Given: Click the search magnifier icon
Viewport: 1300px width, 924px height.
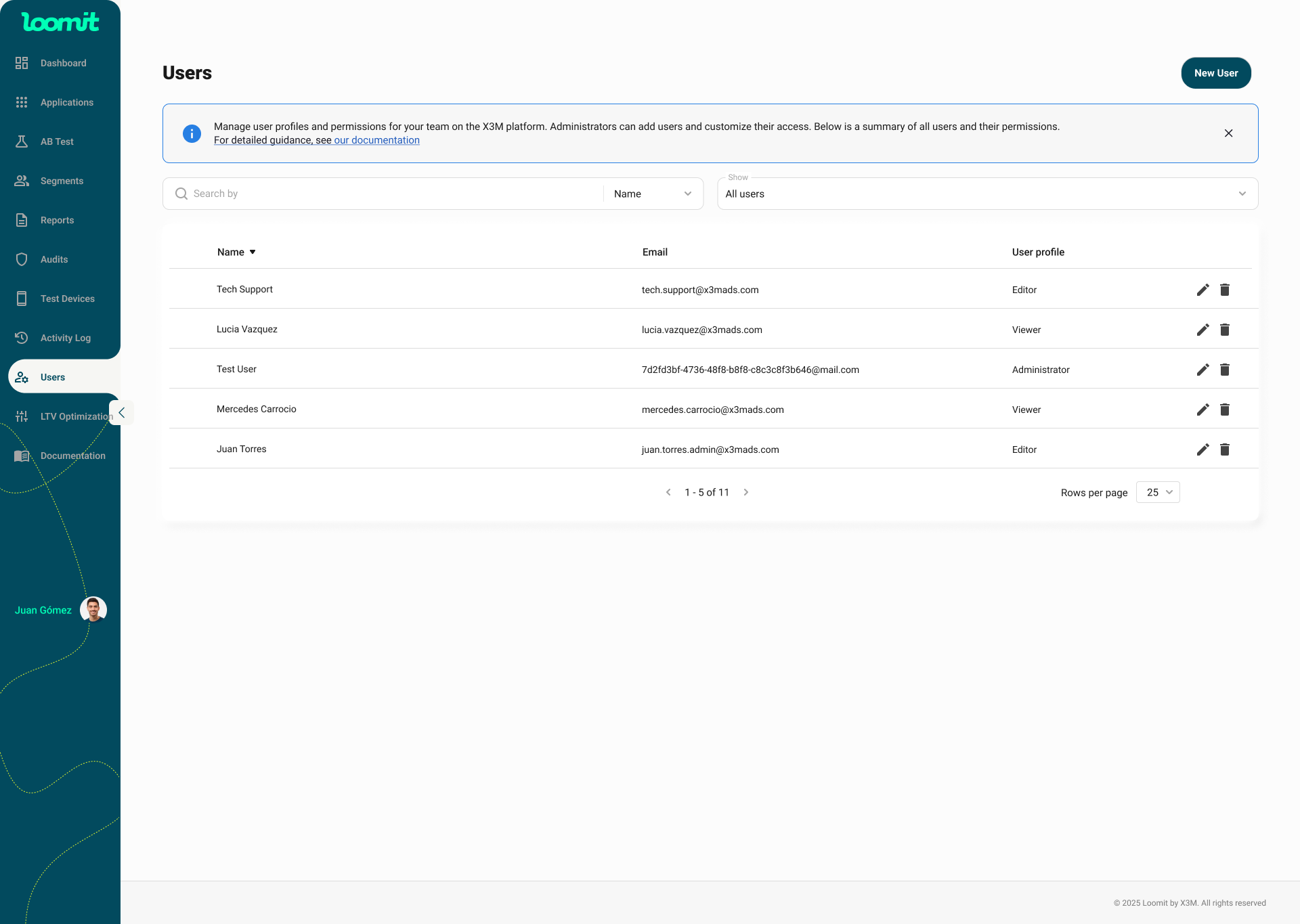Looking at the screenshot, I should [181, 194].
